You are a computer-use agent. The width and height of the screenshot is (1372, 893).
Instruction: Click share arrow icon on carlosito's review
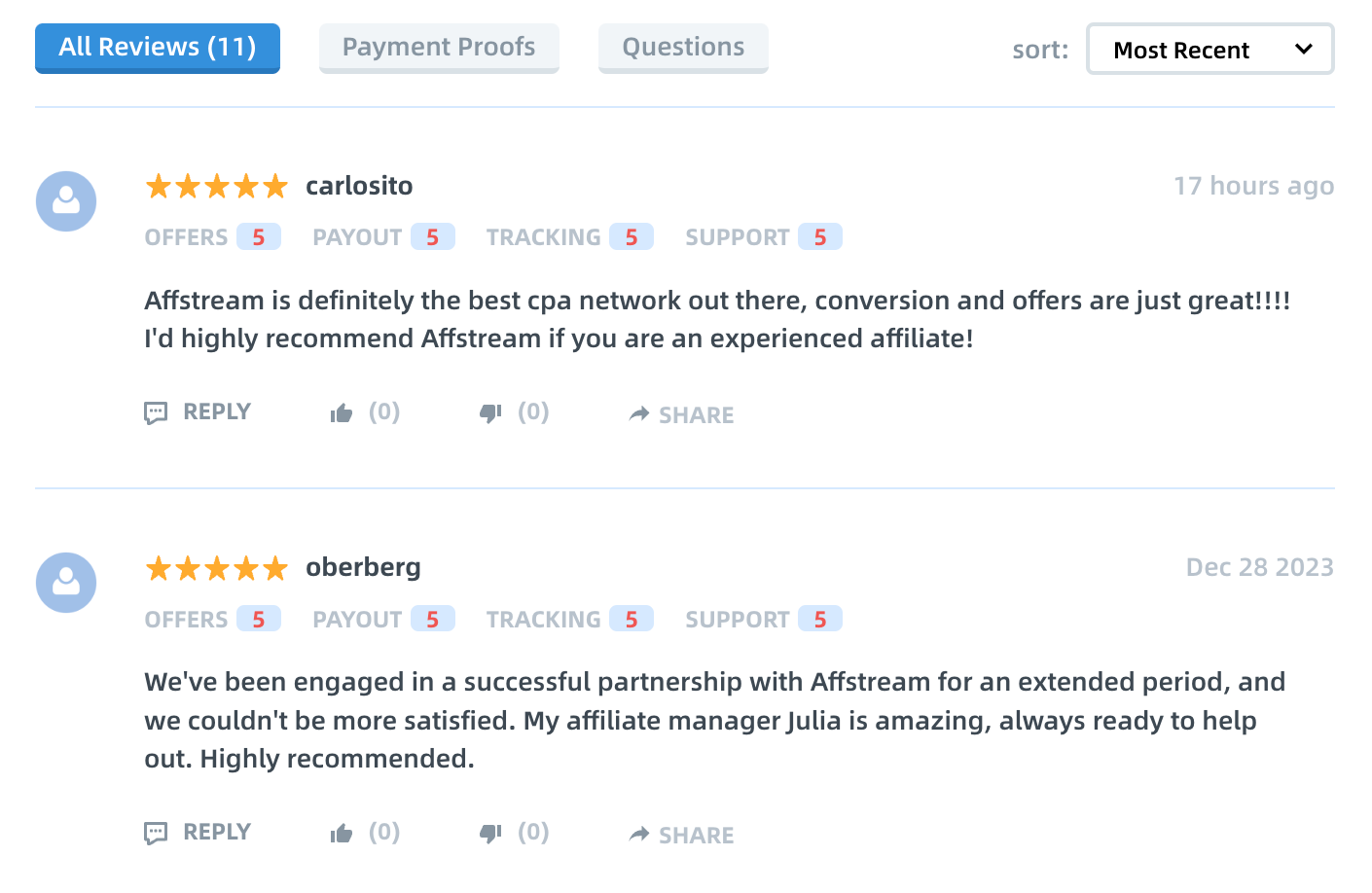point(639,414)
